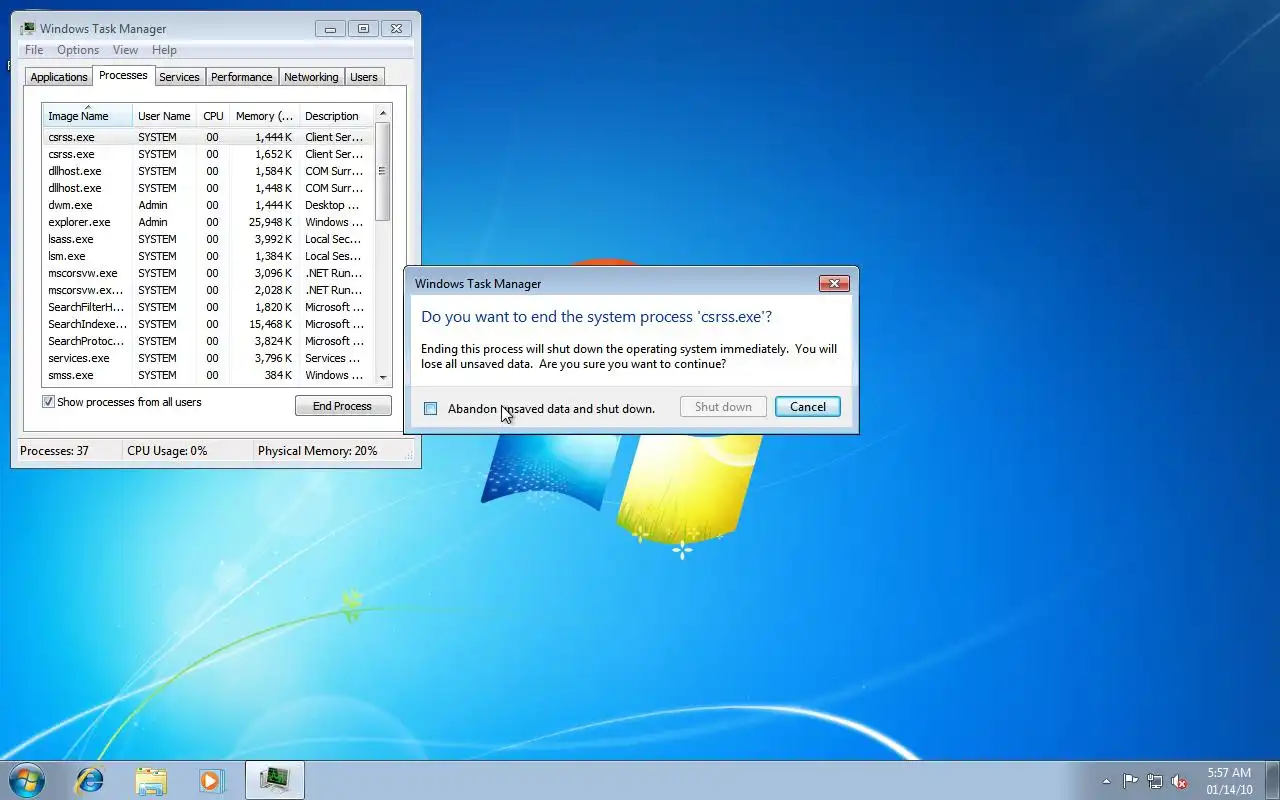Click CPU Usage: 0% in status bar

point(167,451)
